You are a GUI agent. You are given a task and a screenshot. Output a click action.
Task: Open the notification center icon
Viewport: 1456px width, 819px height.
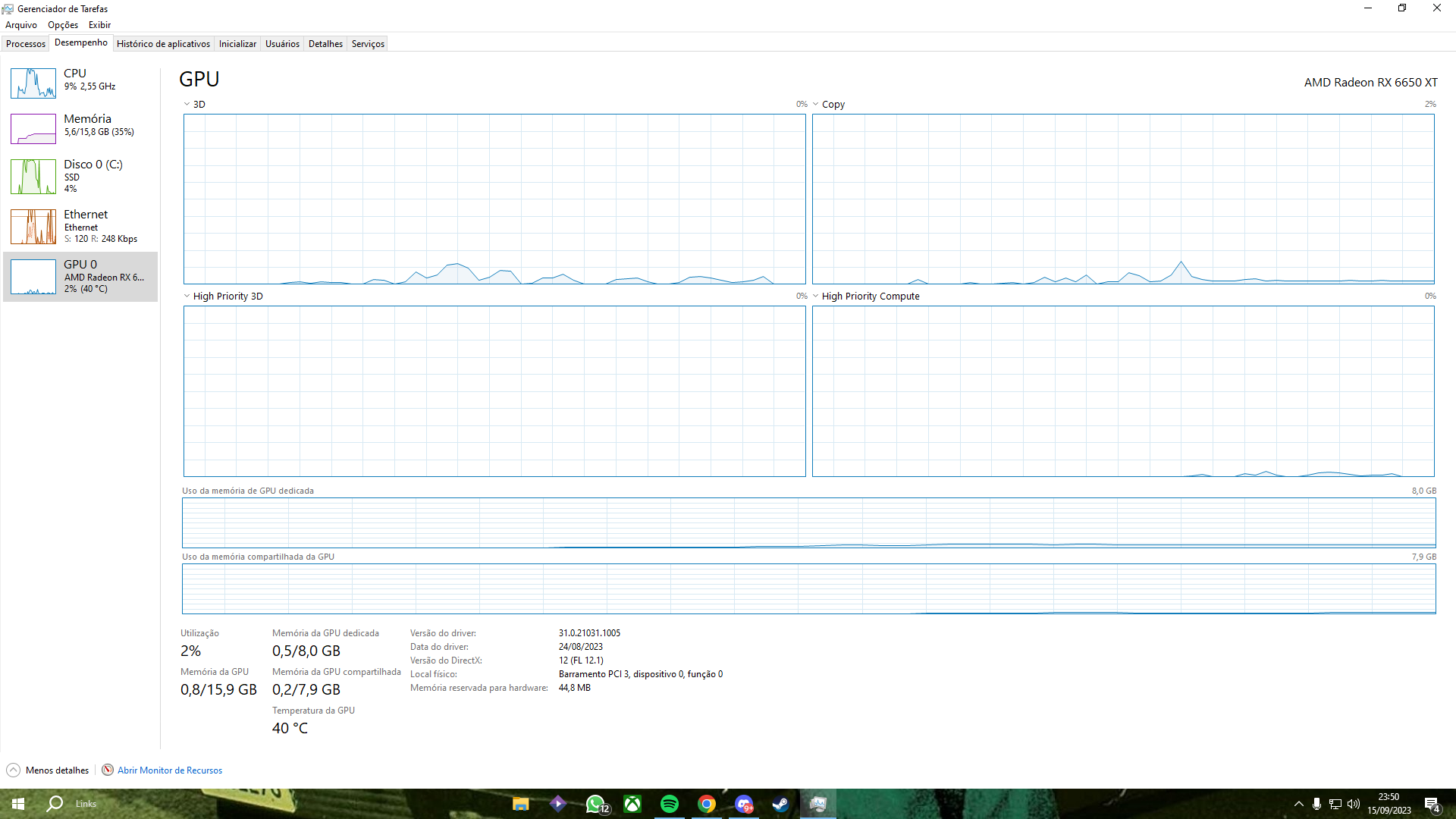1432,804
